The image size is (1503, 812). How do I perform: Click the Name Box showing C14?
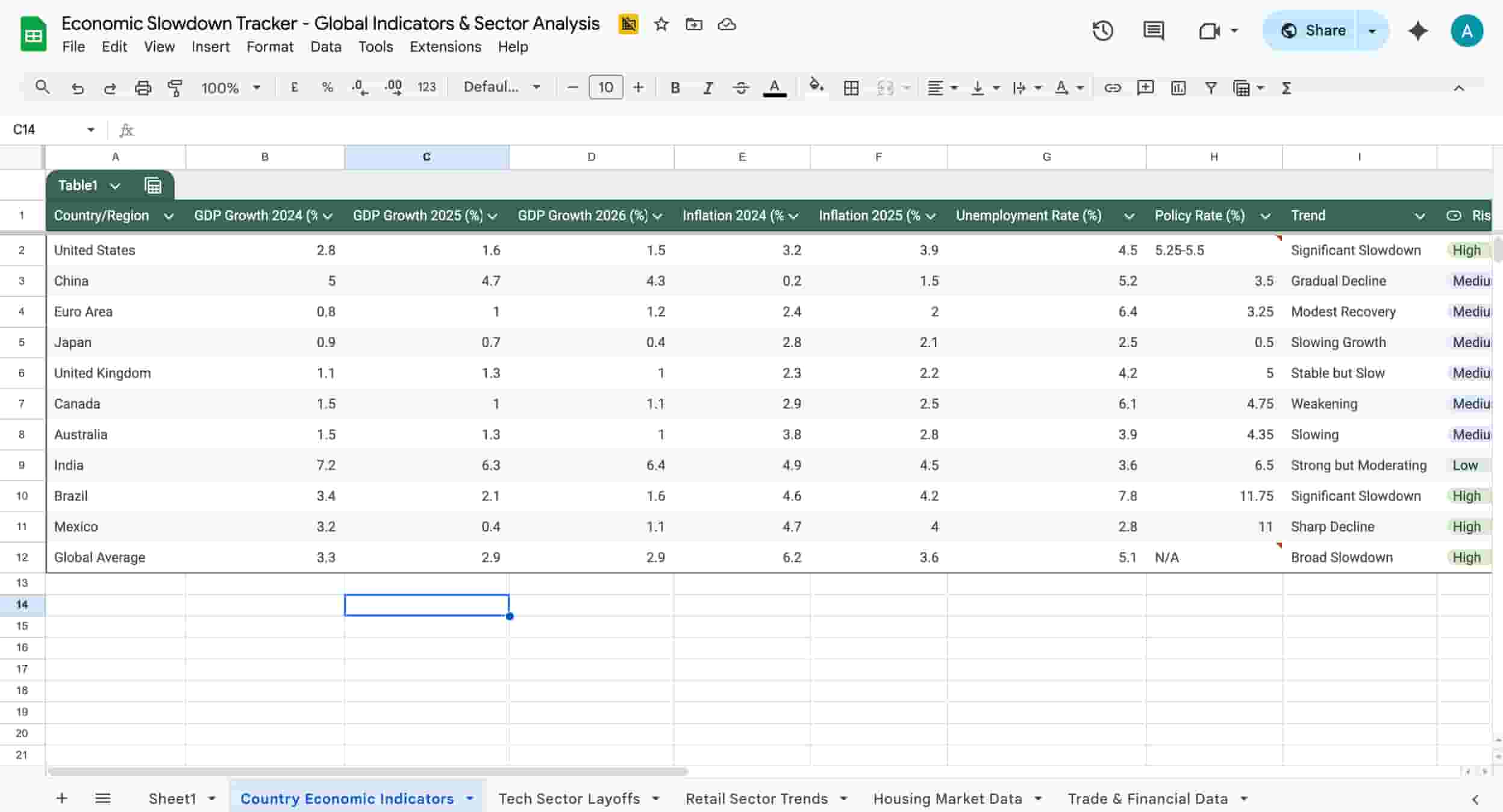click(x=53, y=130)
